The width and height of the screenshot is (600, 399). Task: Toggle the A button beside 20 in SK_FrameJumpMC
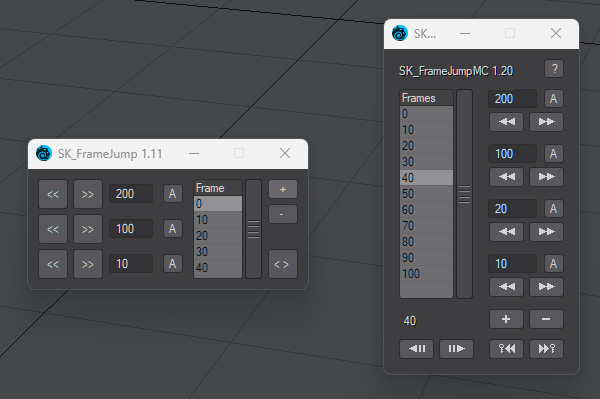tap(554, 209)
